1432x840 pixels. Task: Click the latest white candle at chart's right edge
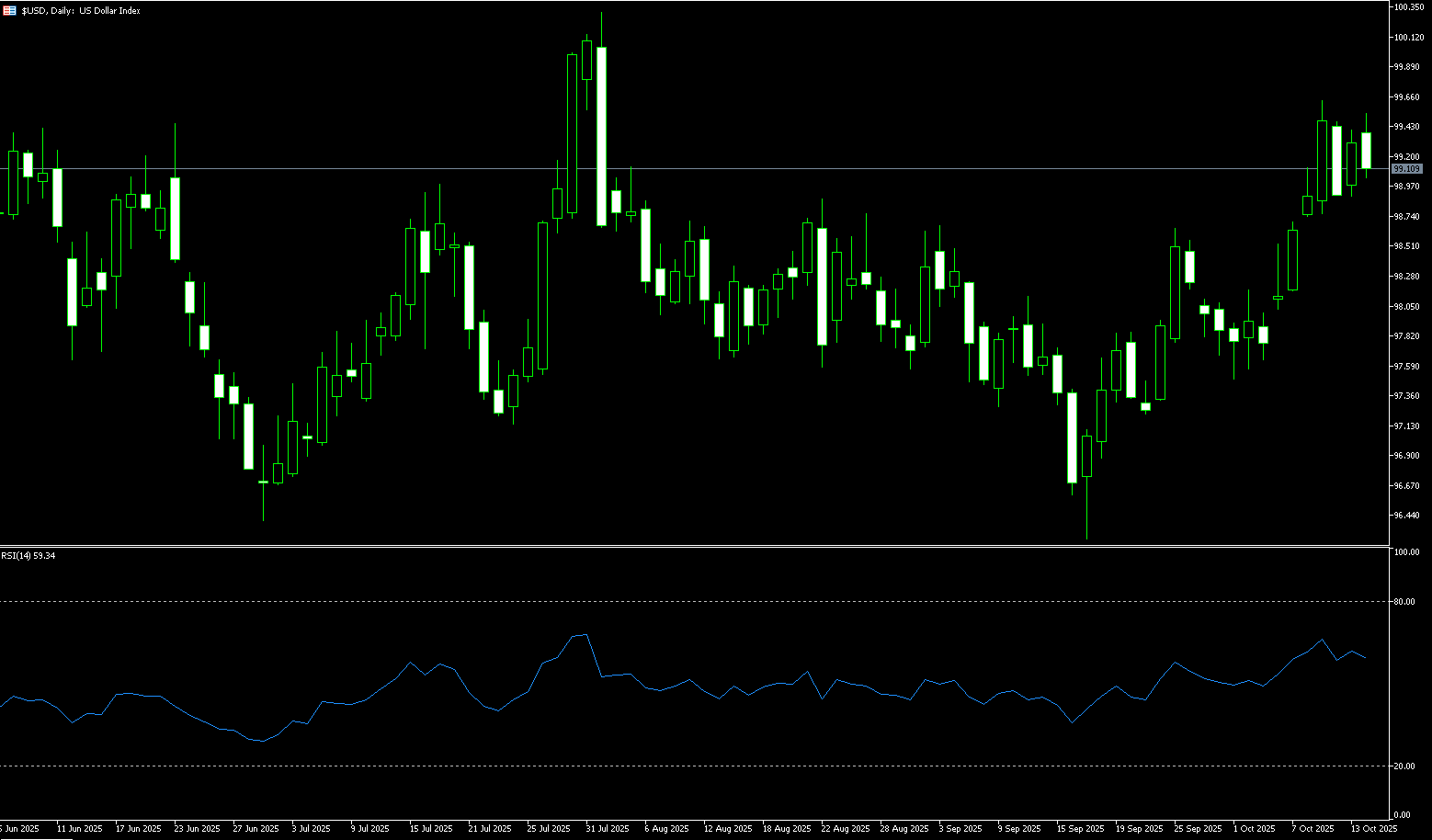[1366, 151]
